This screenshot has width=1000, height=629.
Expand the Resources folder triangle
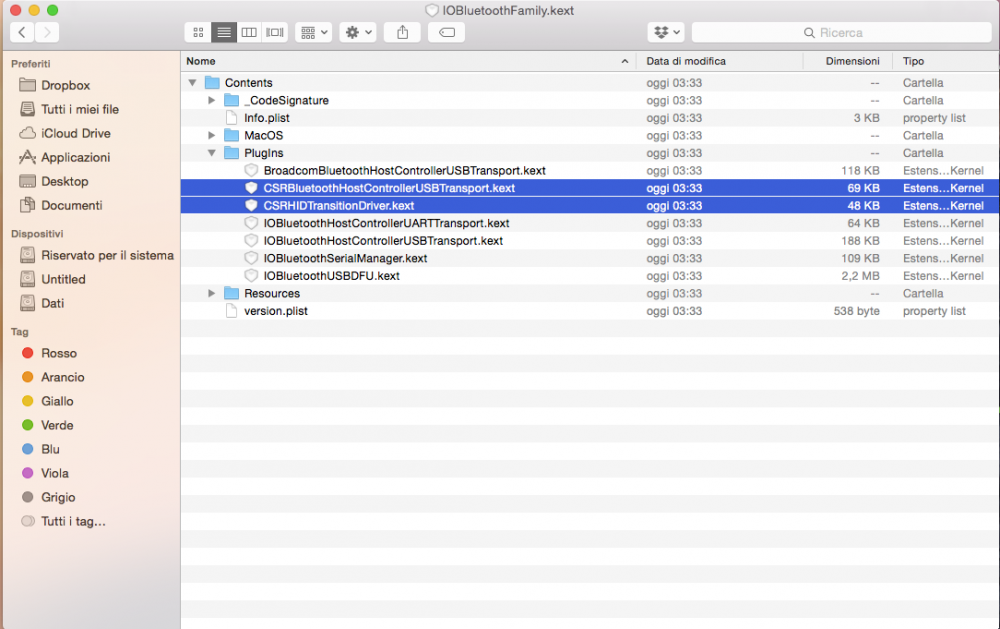212,293
